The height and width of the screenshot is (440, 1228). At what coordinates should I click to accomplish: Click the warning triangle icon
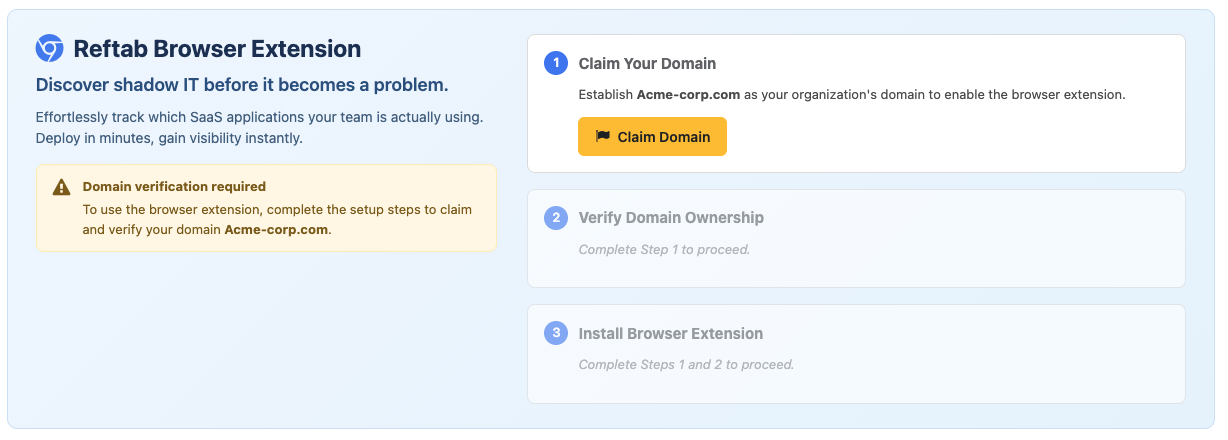[62, 187]
